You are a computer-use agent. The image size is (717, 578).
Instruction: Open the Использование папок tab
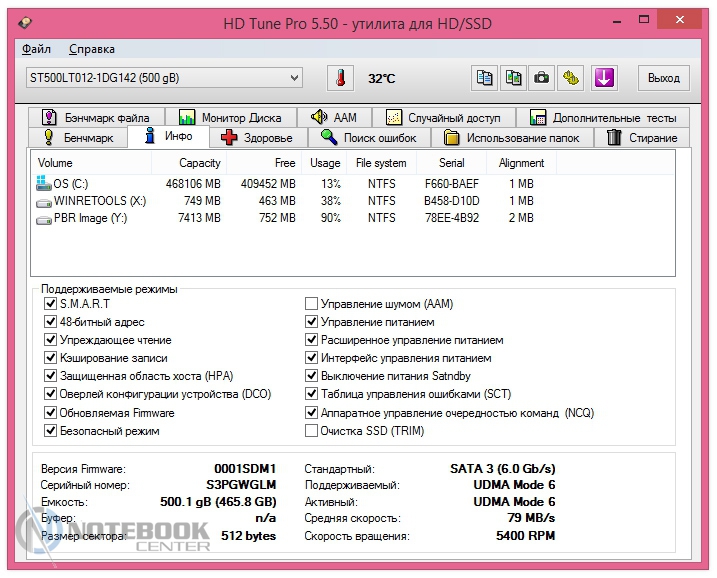[512, 138]
